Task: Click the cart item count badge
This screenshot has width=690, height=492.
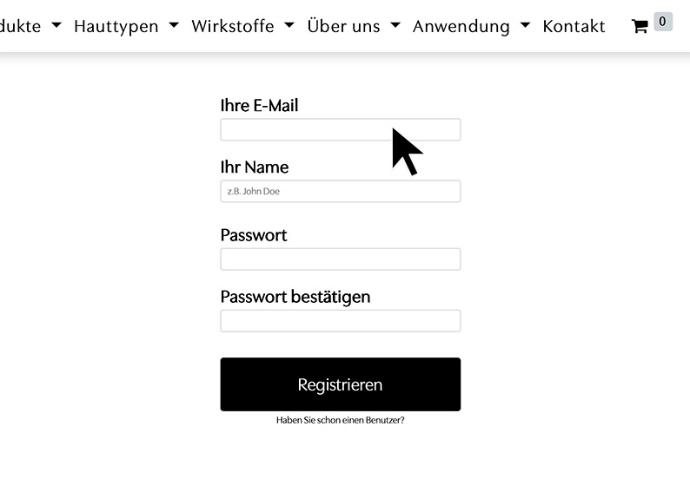Action: coord(663,21)
